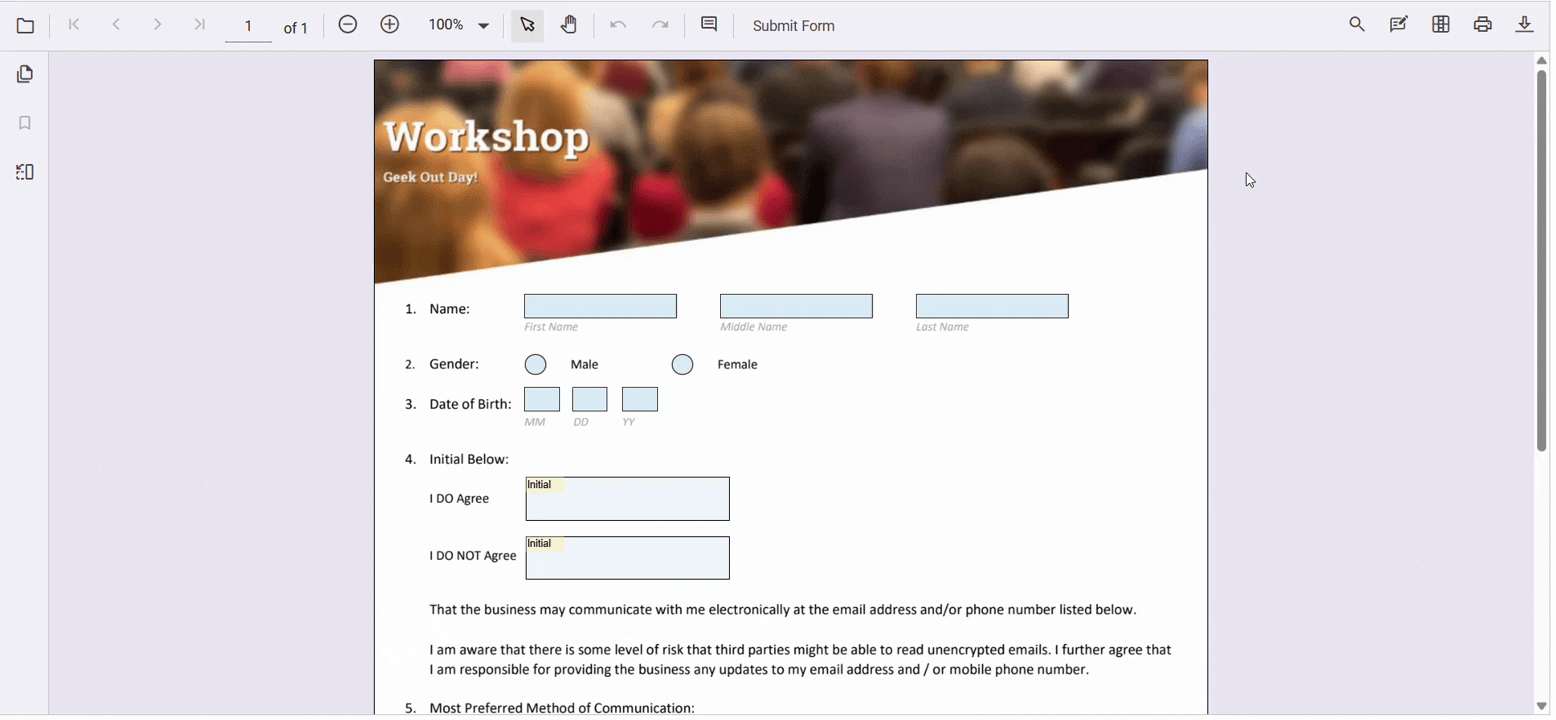
Task: Open the search panel
Action: (1357, 23)
